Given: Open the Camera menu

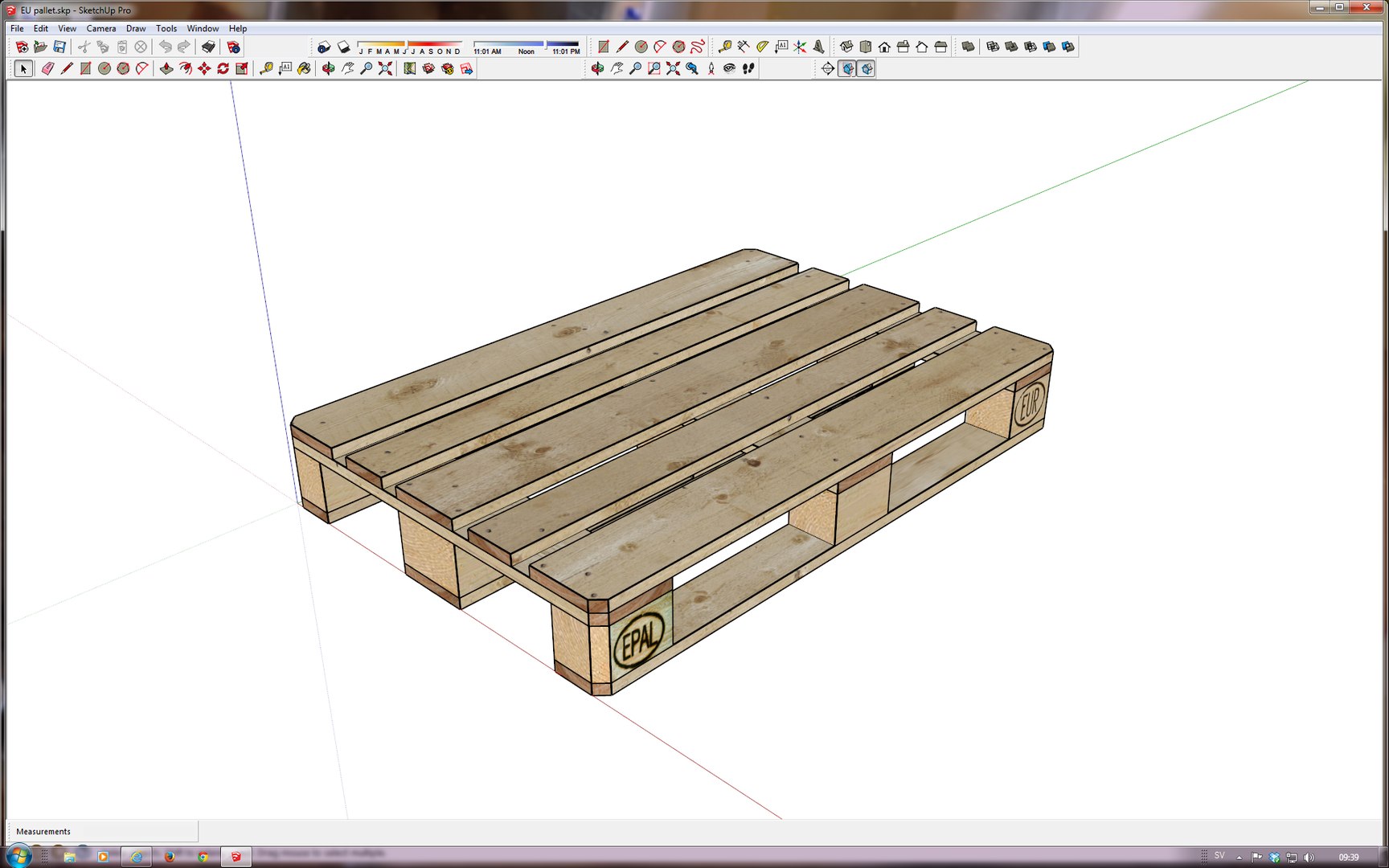Looking at the screenshot, I should tap(101, 28).
